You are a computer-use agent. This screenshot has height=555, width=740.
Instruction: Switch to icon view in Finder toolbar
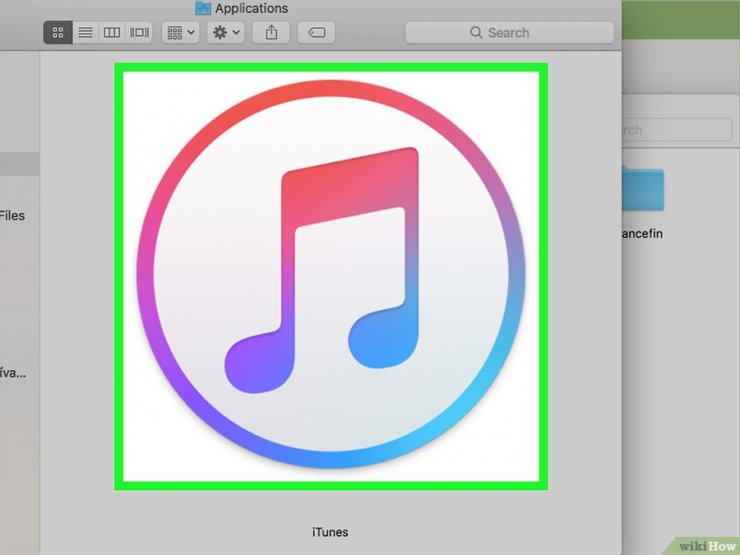click(58, 33)
